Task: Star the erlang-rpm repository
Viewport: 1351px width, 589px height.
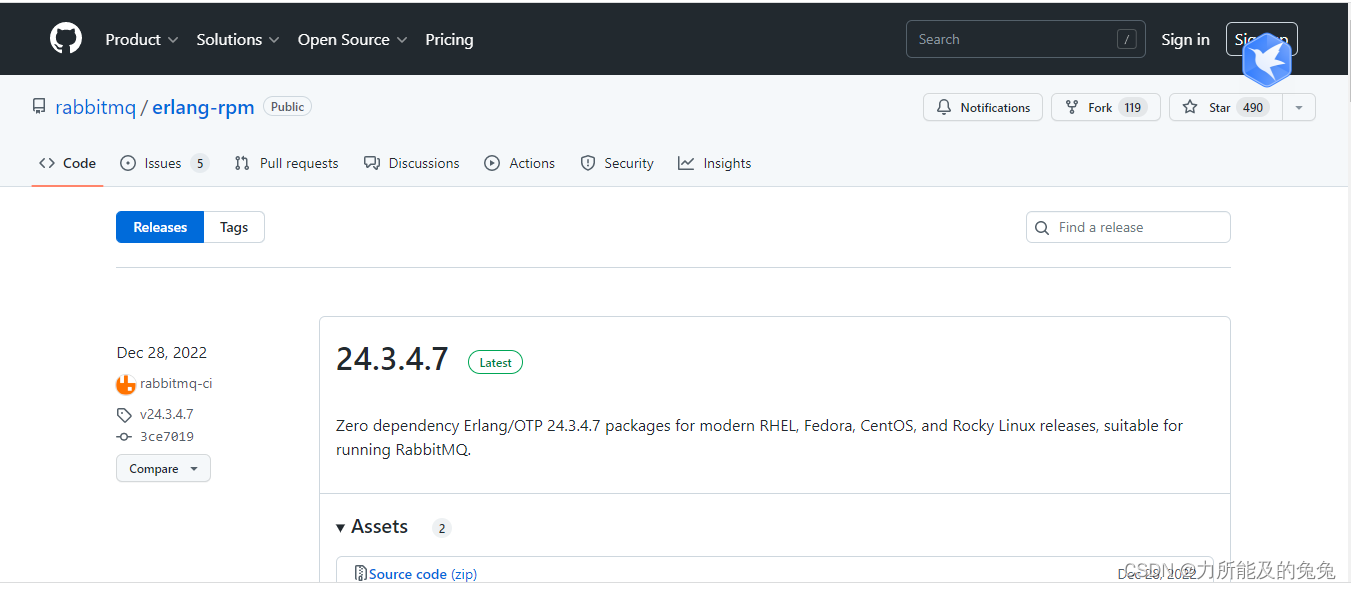Action: [1221, 107]
